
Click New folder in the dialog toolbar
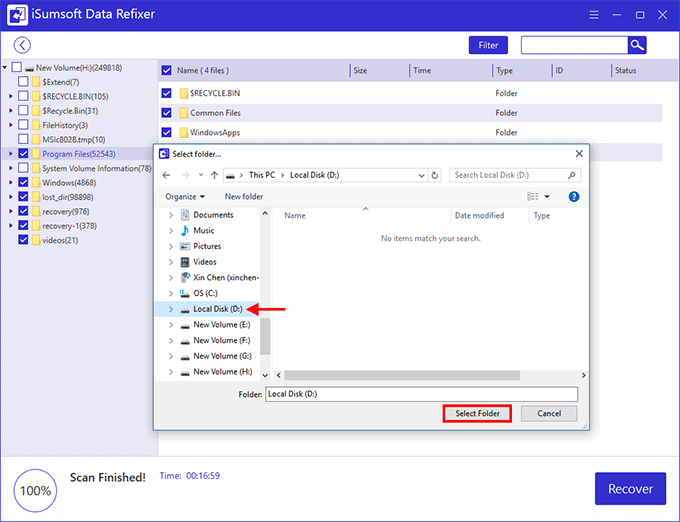244,197
